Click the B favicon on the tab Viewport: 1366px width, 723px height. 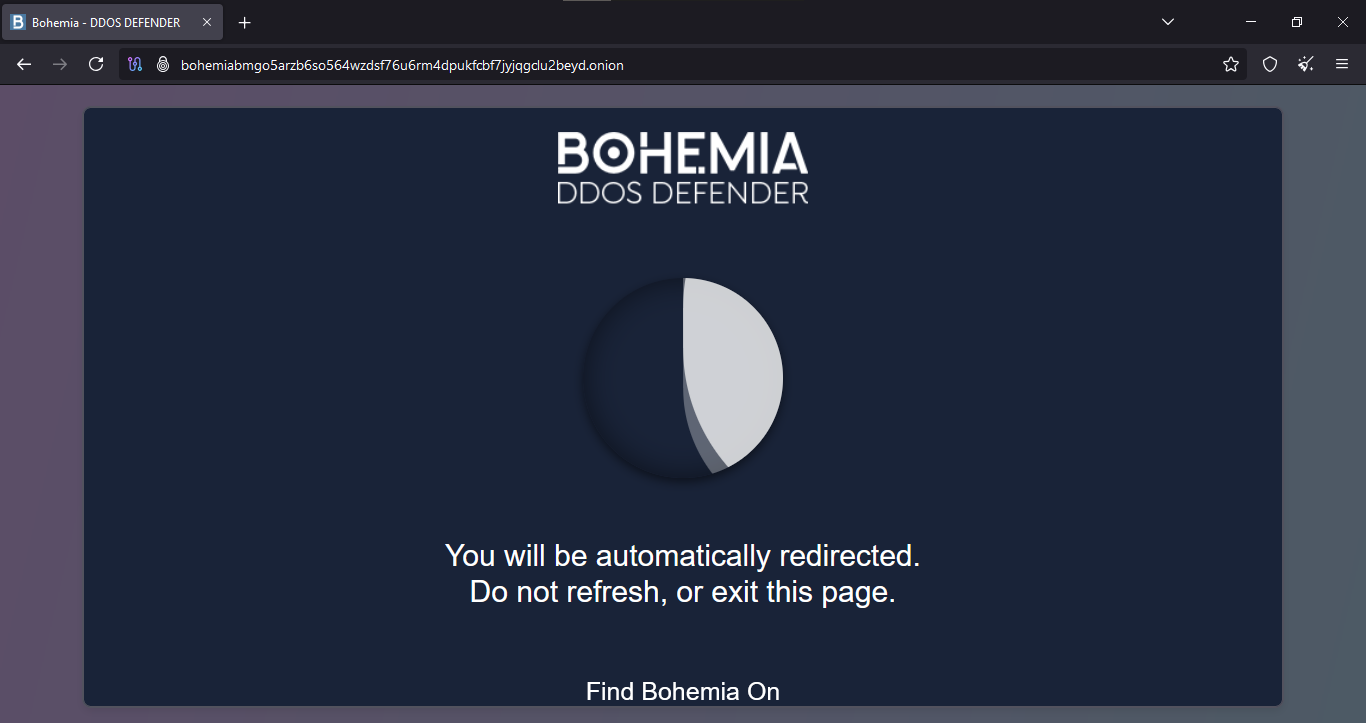18,22
